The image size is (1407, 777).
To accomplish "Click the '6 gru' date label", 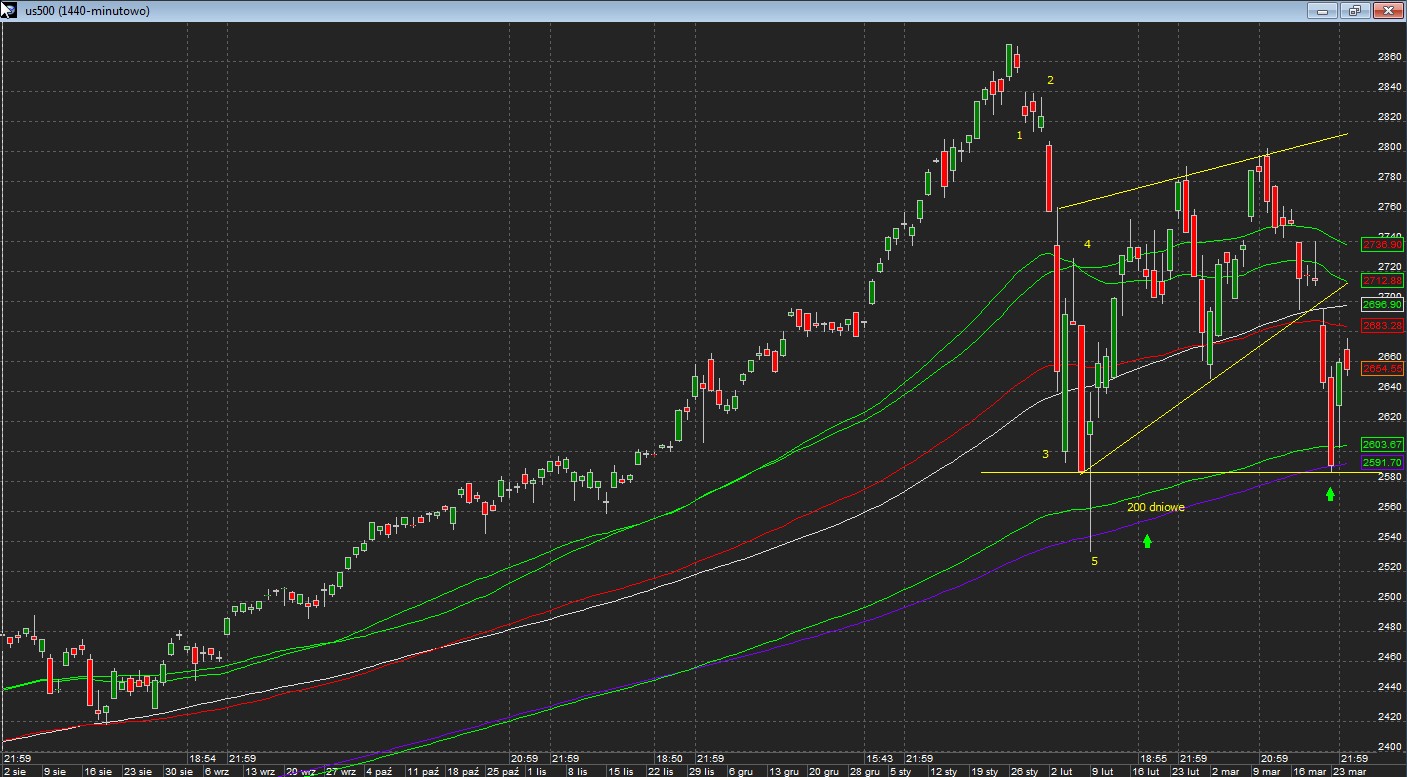I will pos(741,771).
